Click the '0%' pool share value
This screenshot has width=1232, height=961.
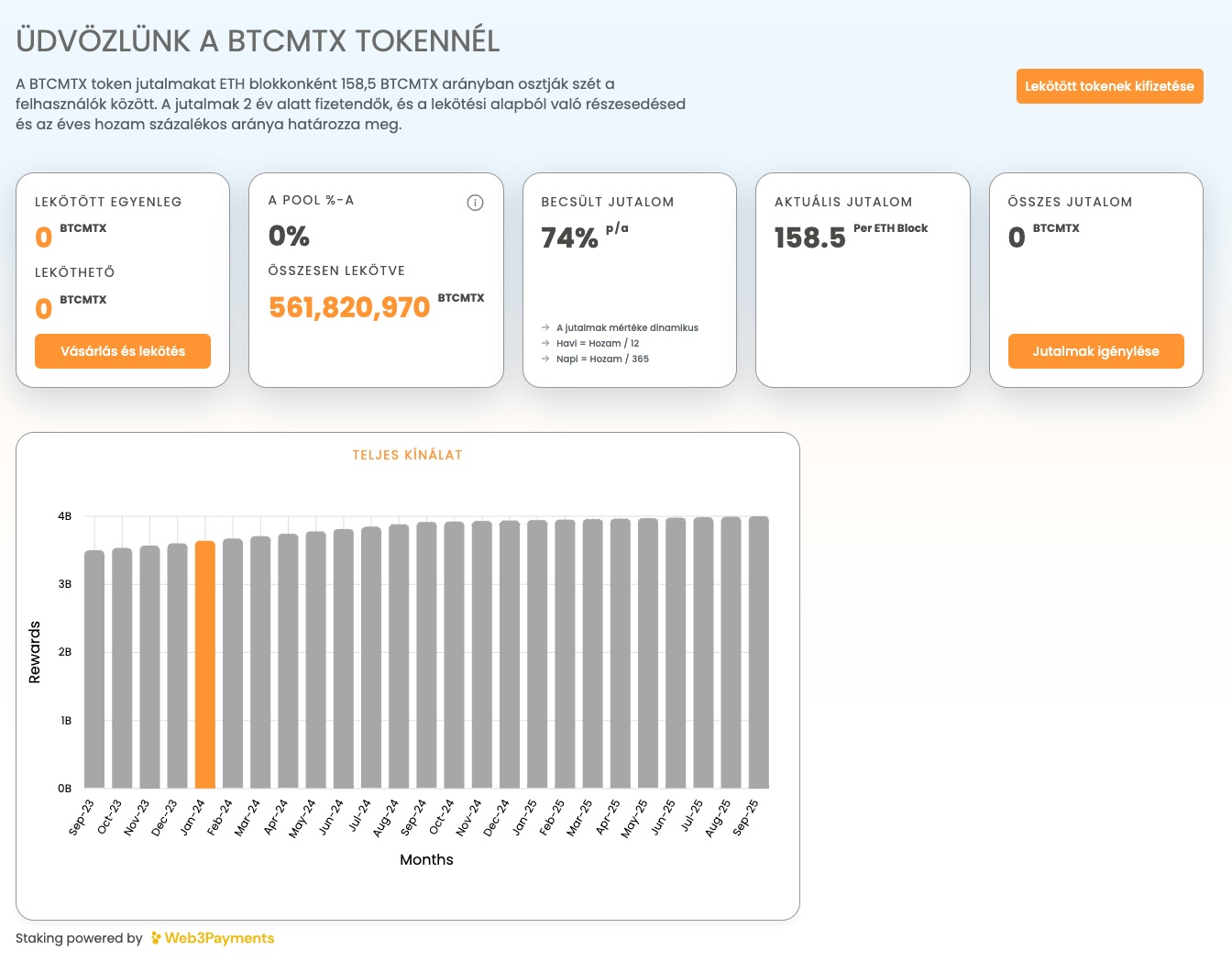(289, 236)
